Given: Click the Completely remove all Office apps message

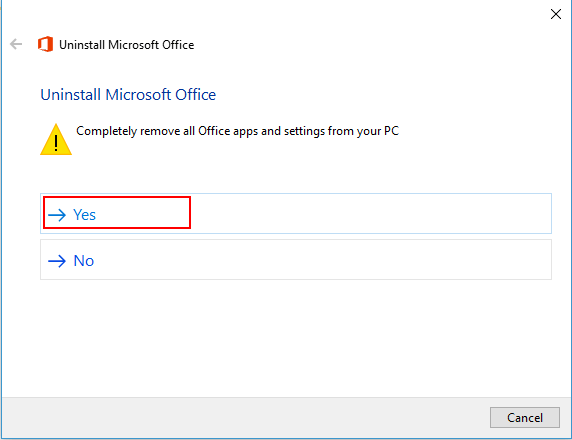Looking at the screenshot, I should click(237, 131).
